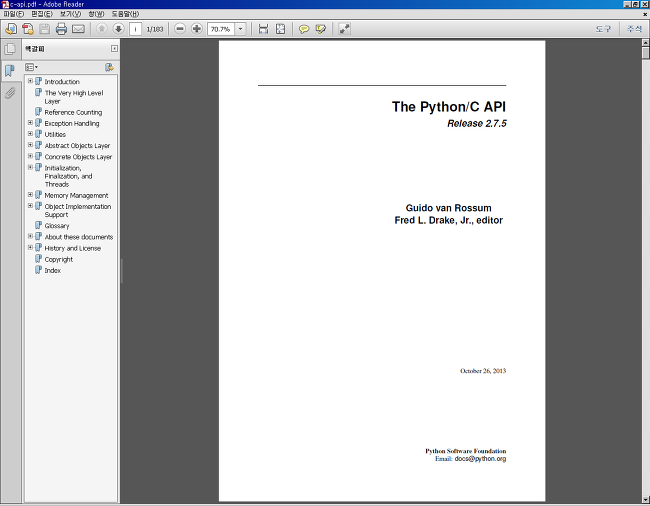Print the document with printer icon
The height and width of the screenshot is (506, 650).
pos(61,29)
